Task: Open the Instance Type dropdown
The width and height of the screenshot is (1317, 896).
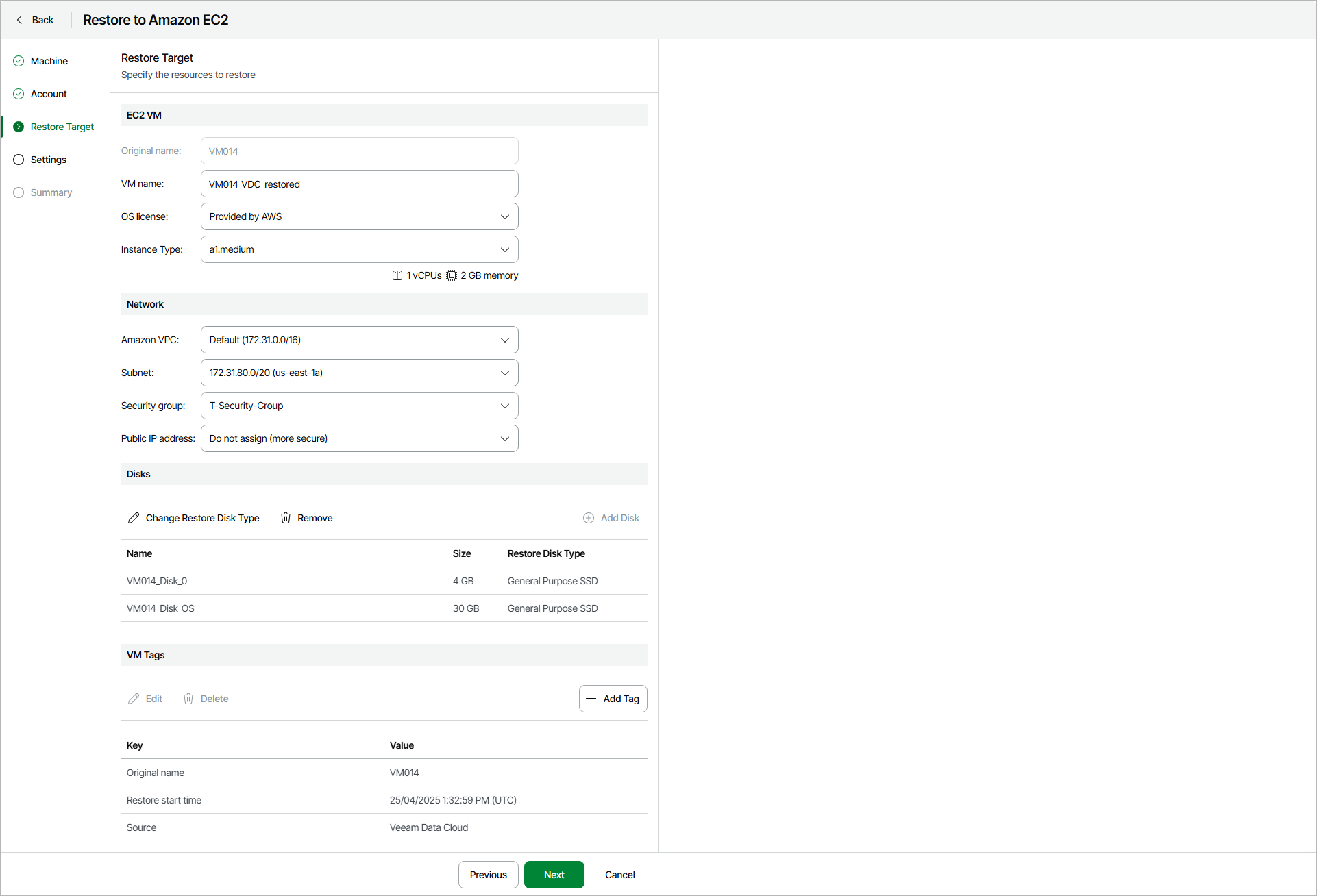Action: coord(359,249)
